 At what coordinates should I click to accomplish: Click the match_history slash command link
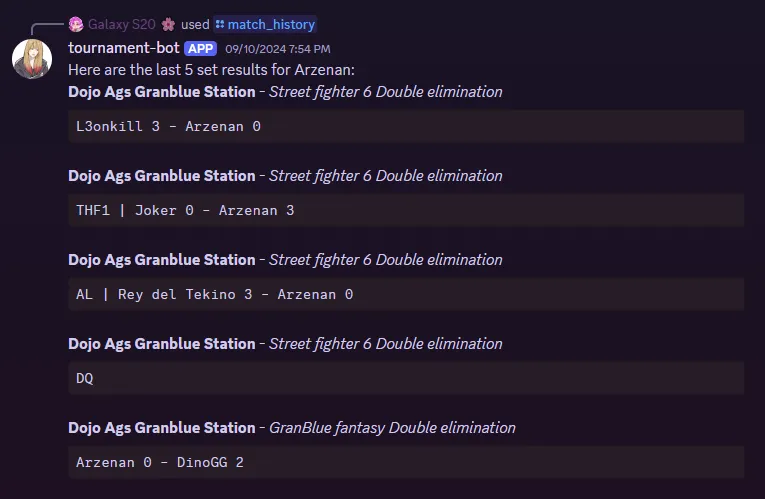pos(265,24)
